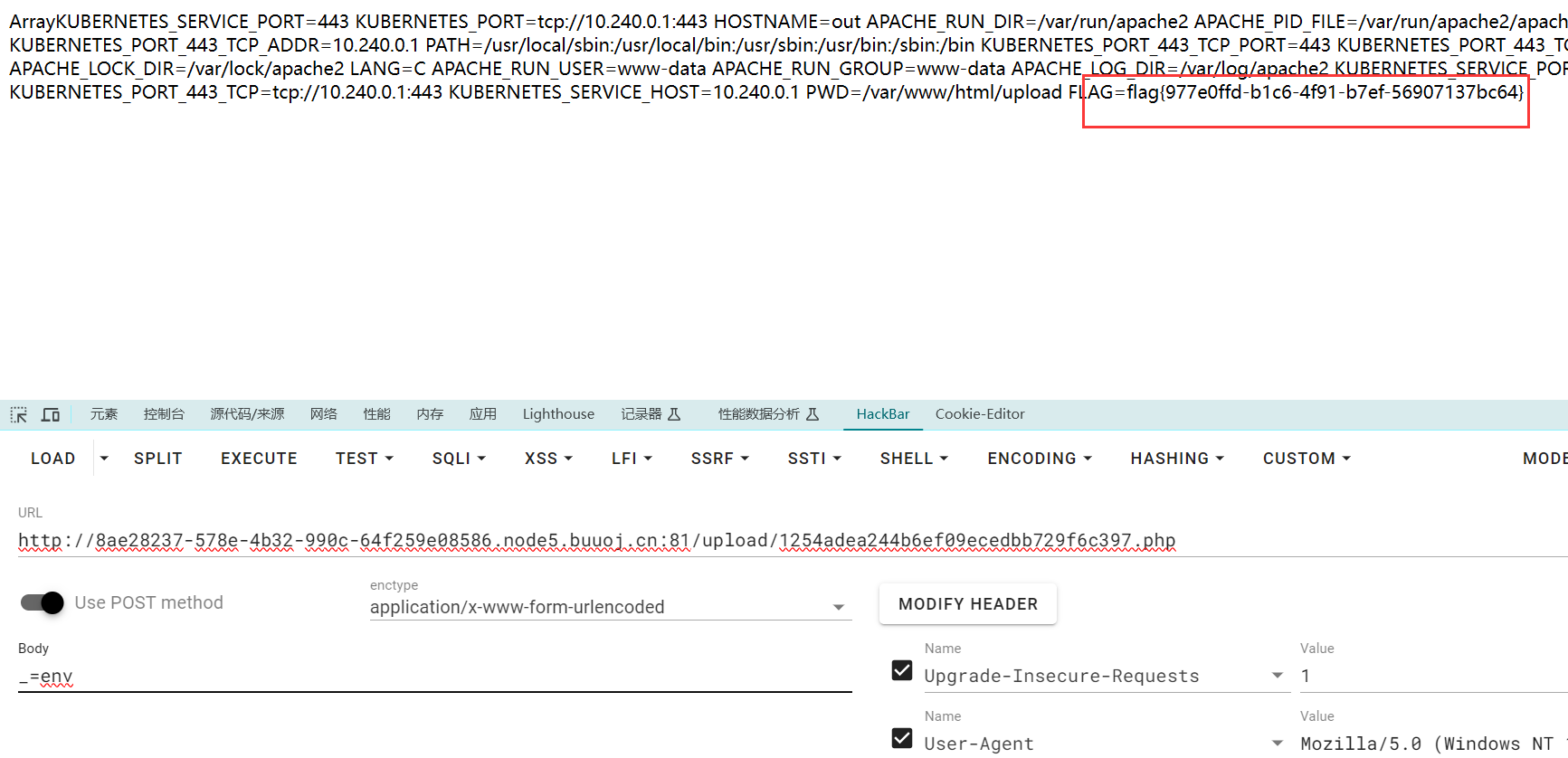This screenshot has width=1568, height=758.
Task: Open the Lighthouse tab
Action: [x=558, y=414]
